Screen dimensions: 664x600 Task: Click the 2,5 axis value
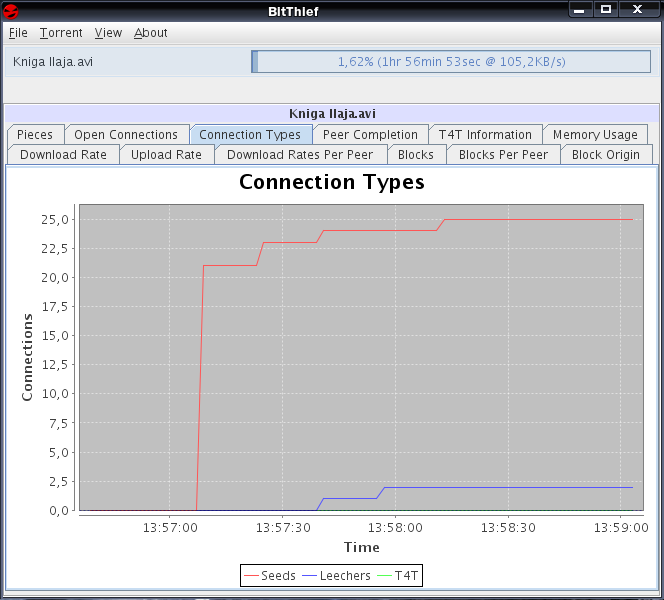click(x=58, y=481)
